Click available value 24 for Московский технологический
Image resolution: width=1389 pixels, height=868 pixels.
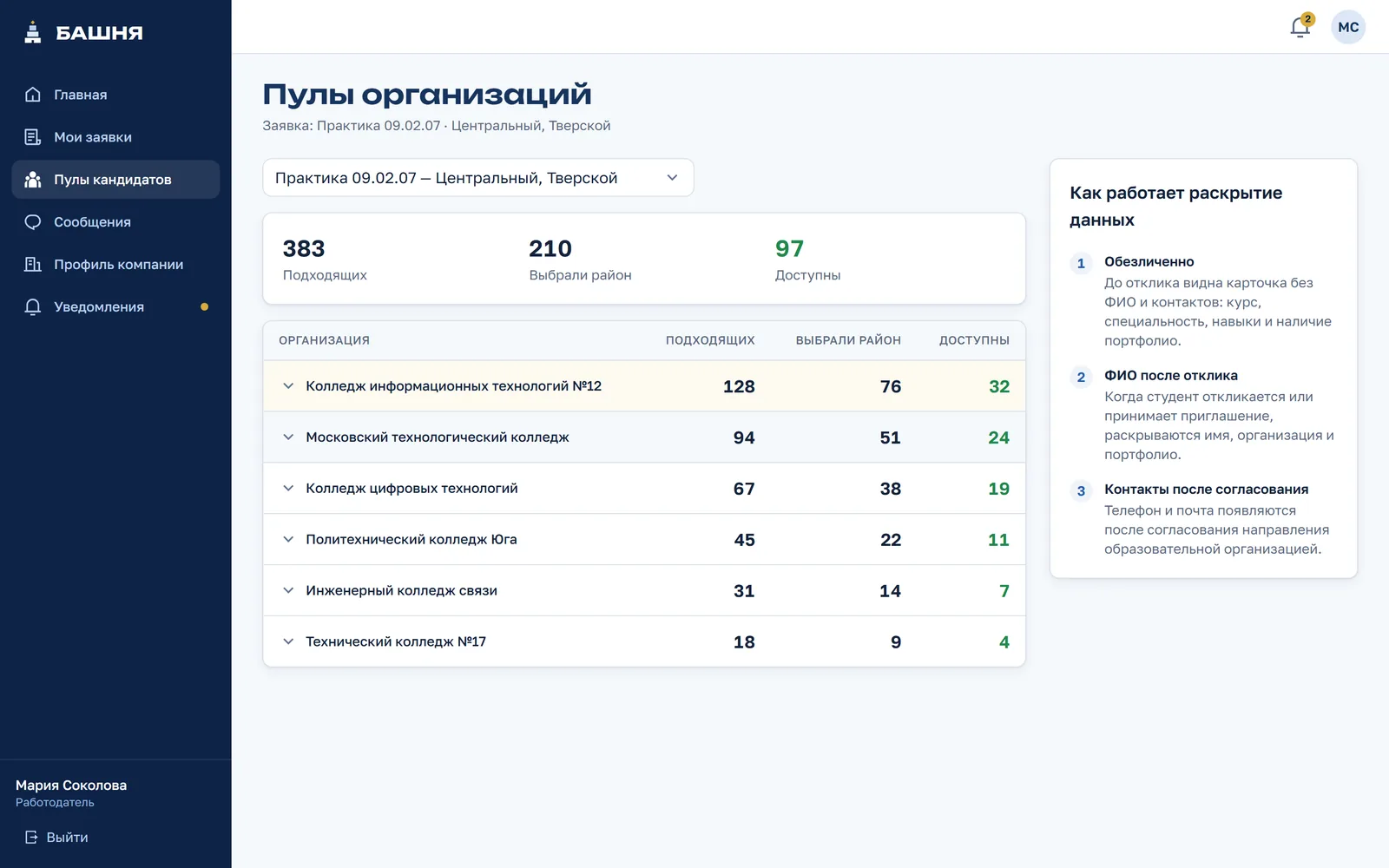999,438
